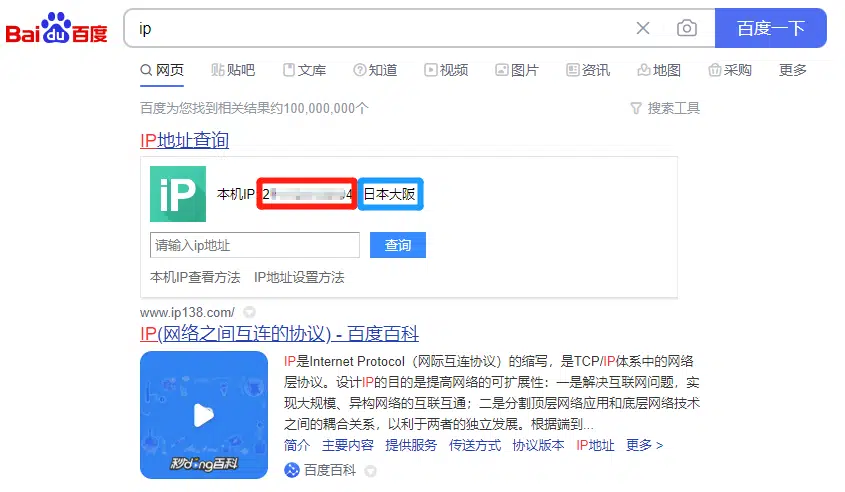The width and height of the screenshot is (845, 492).
Task: Click the Baidu logo
Action: click(x=57, y=29)
